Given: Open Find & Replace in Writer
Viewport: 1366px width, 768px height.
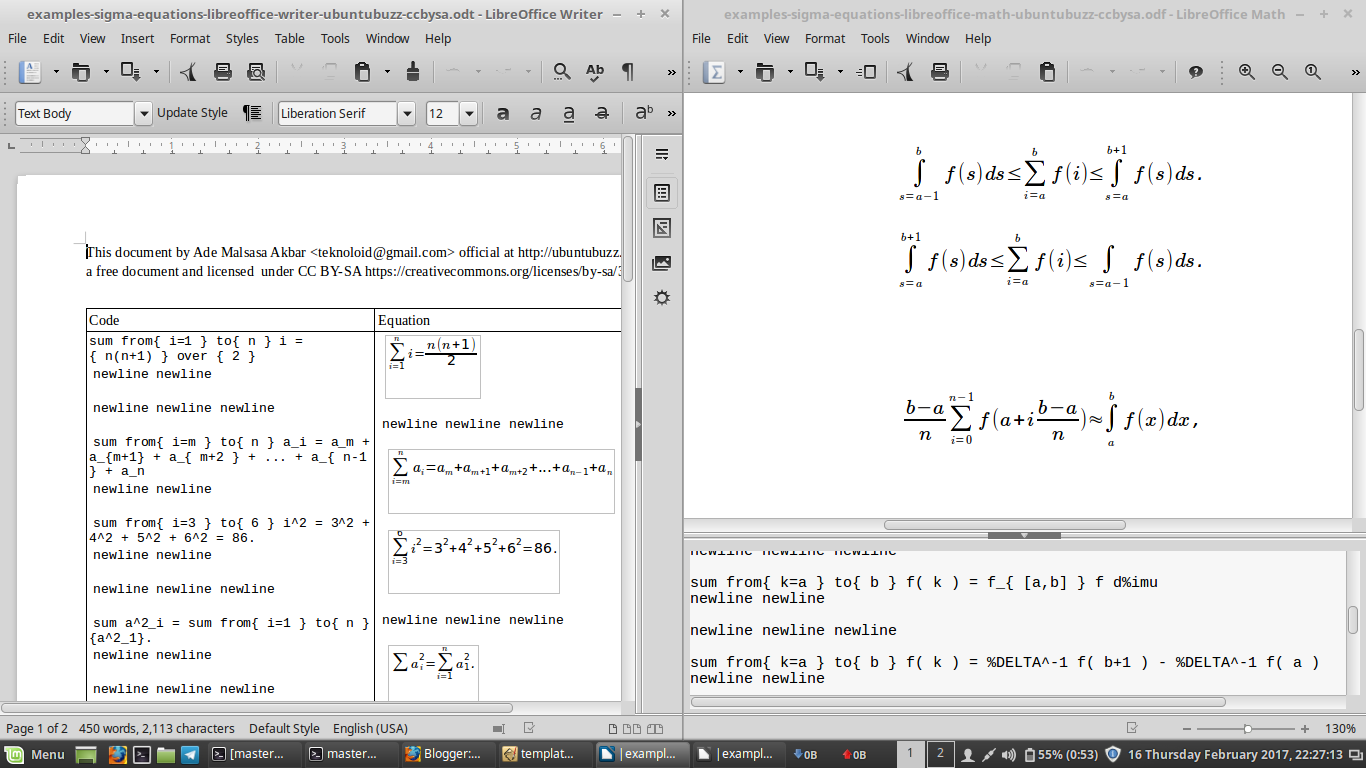Looking at the screenshot, I should click(x=564, y=71).
